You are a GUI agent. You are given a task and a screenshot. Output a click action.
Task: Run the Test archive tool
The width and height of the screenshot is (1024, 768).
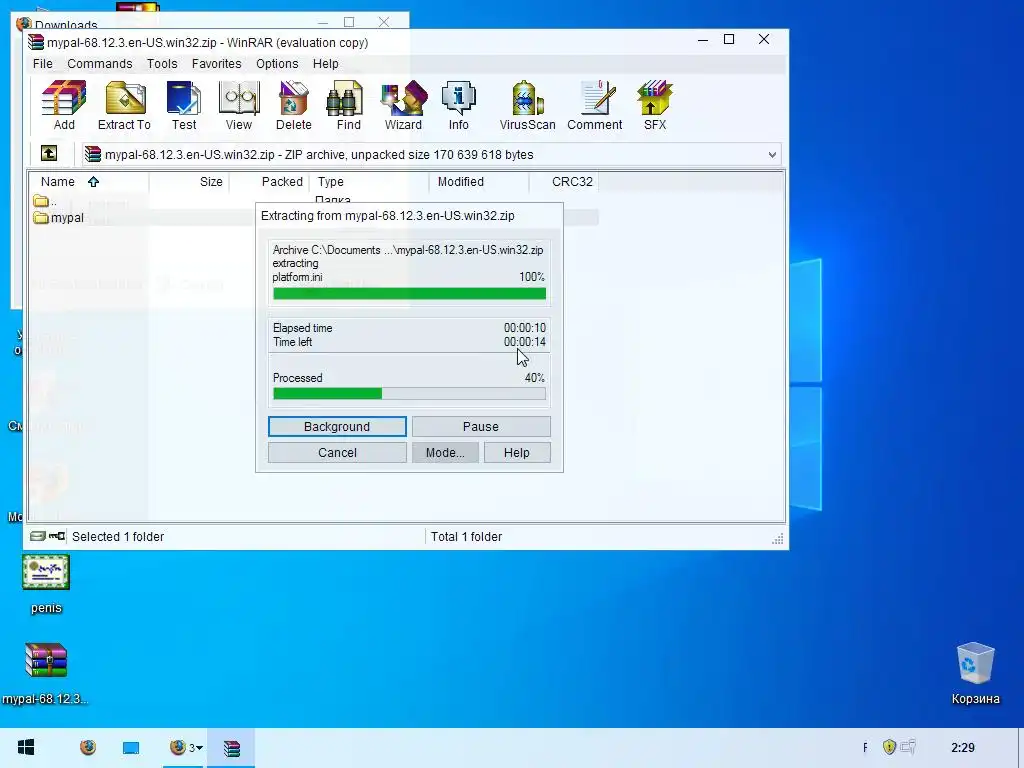(184, 104)
